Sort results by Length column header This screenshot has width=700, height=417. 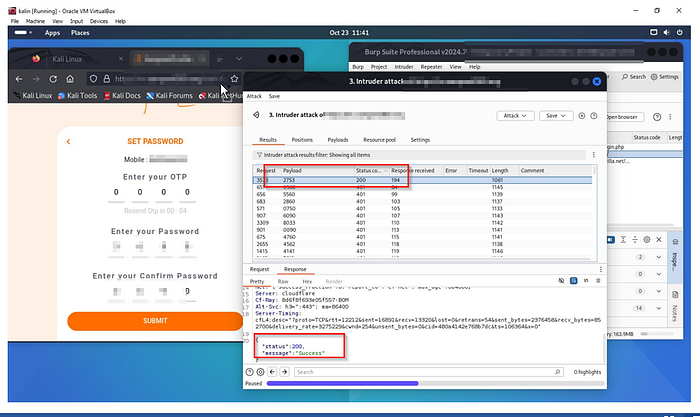pyautogui.click(x=504, y=171)
